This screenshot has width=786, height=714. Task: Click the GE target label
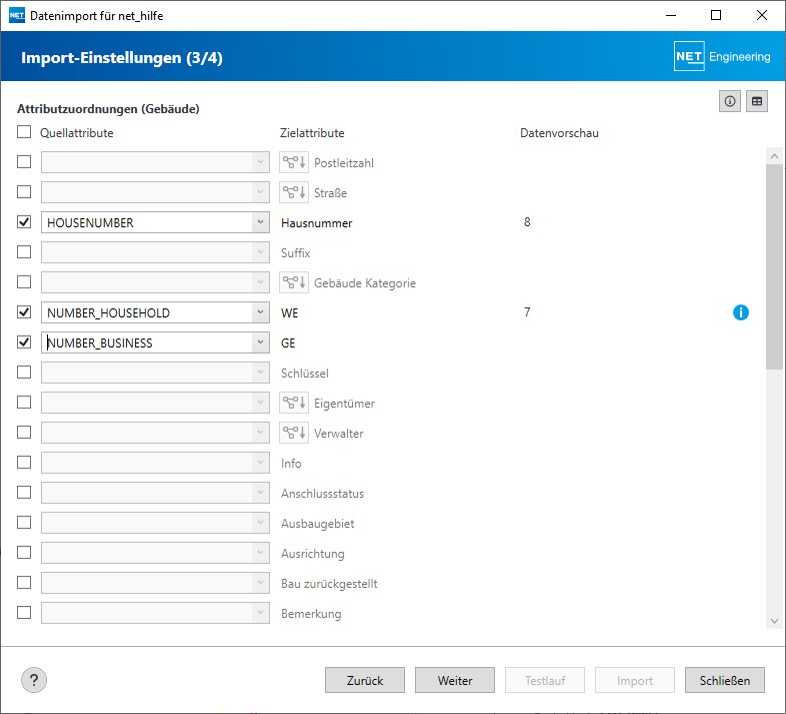[288, 343]
